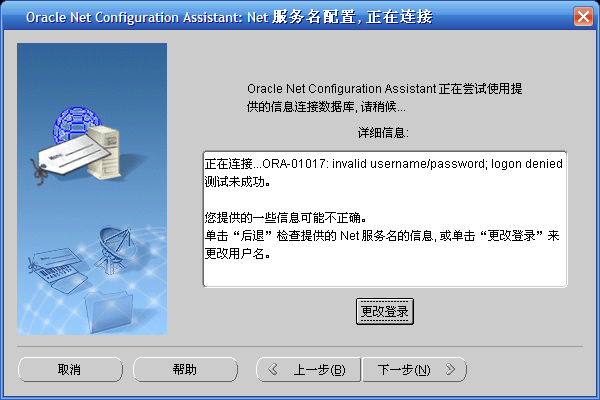Open help with the 帮助 button
Viewport: 600px width, 400px height.
pos(184,369)
